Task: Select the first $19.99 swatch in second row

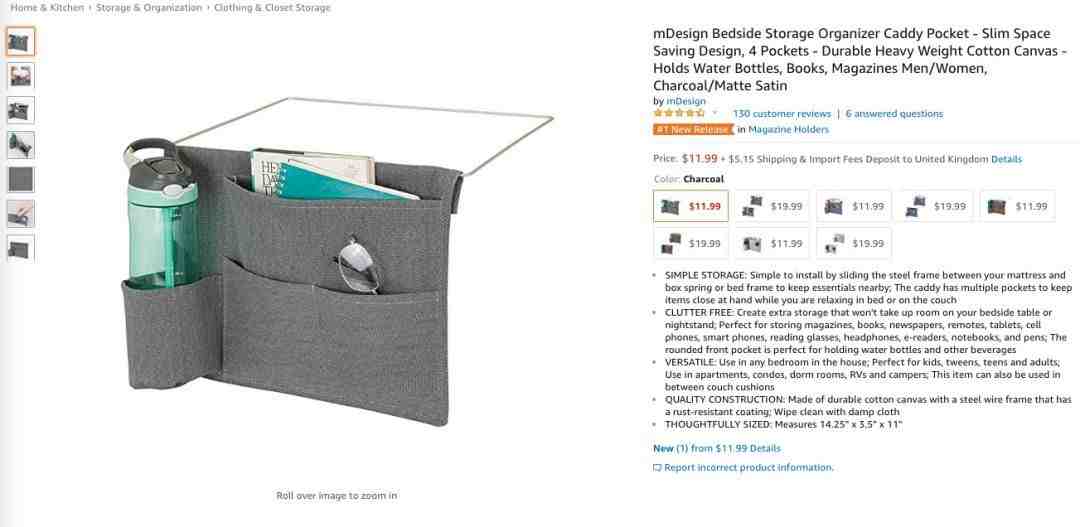Action: click(691, 243)
